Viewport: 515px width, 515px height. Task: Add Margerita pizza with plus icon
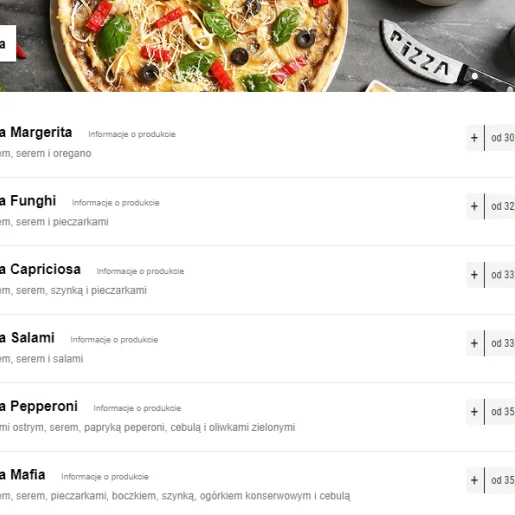pyautogui.click(x=474, y=138)
